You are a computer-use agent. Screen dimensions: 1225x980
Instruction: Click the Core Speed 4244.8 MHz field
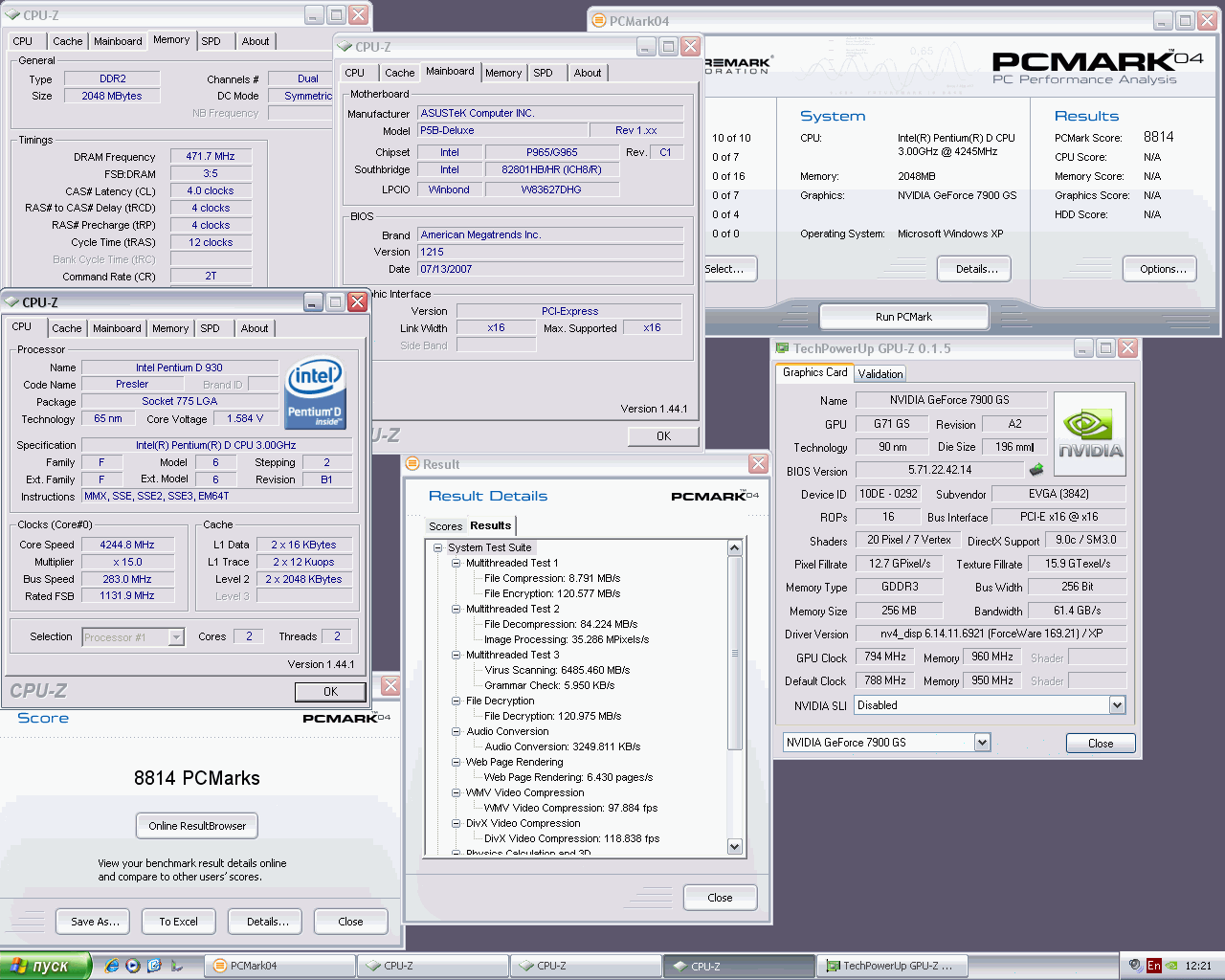click(127, 545)
